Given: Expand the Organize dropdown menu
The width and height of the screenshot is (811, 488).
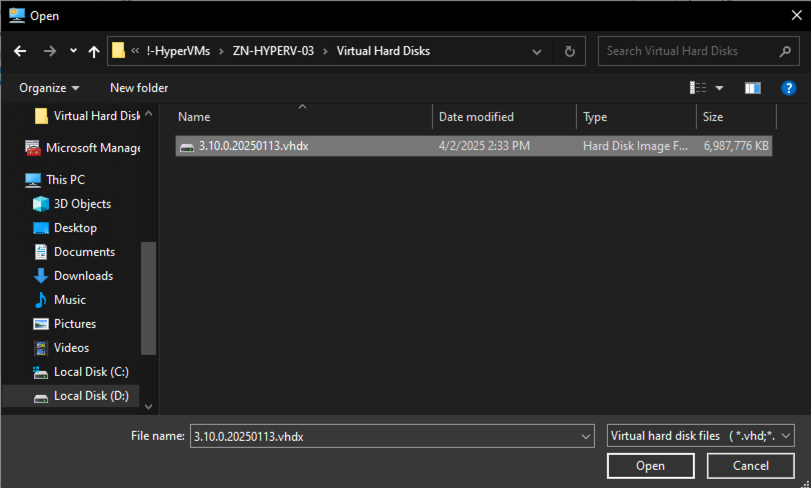Looking at the screenshot, I should pos(49,88).
